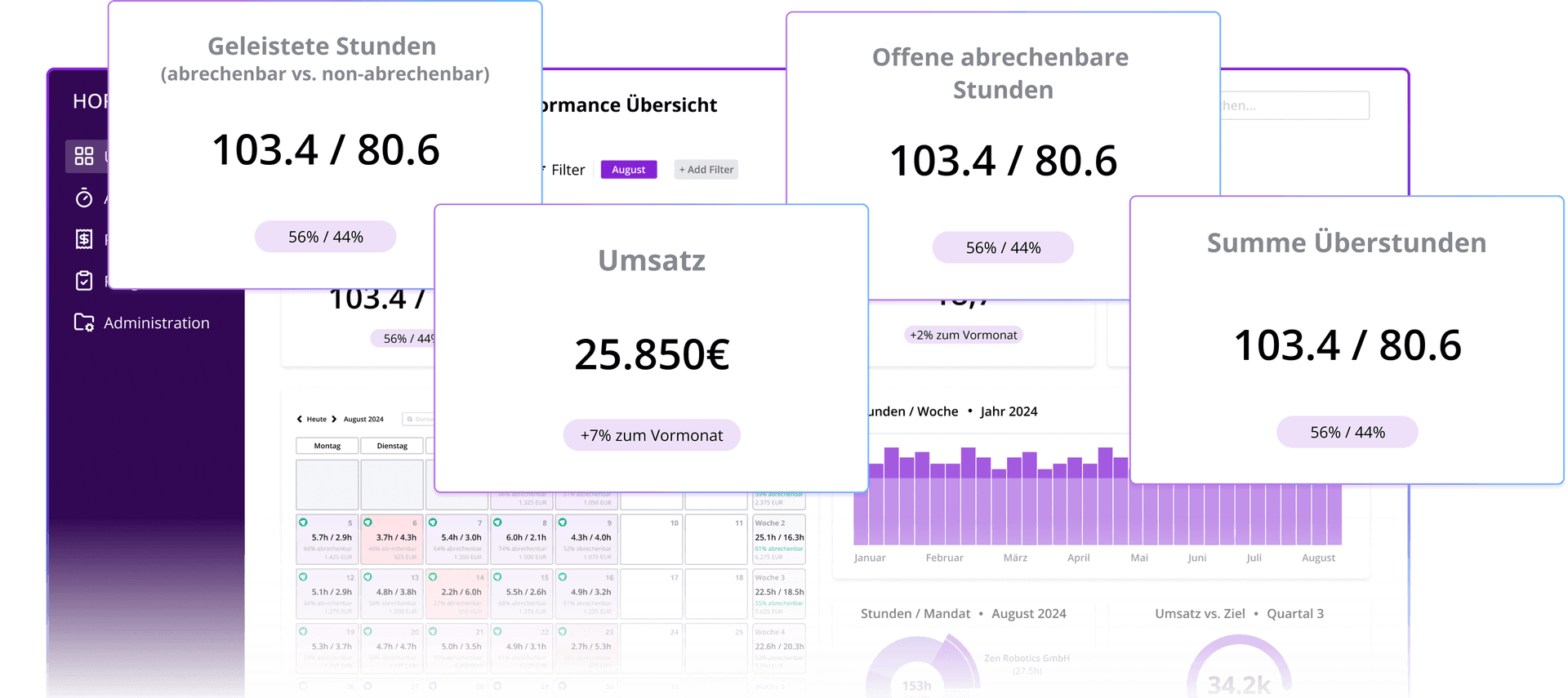Select the empty day 17 calendar cell
The width and height of the screenshot is (1568, 698).
pos(651,594)
